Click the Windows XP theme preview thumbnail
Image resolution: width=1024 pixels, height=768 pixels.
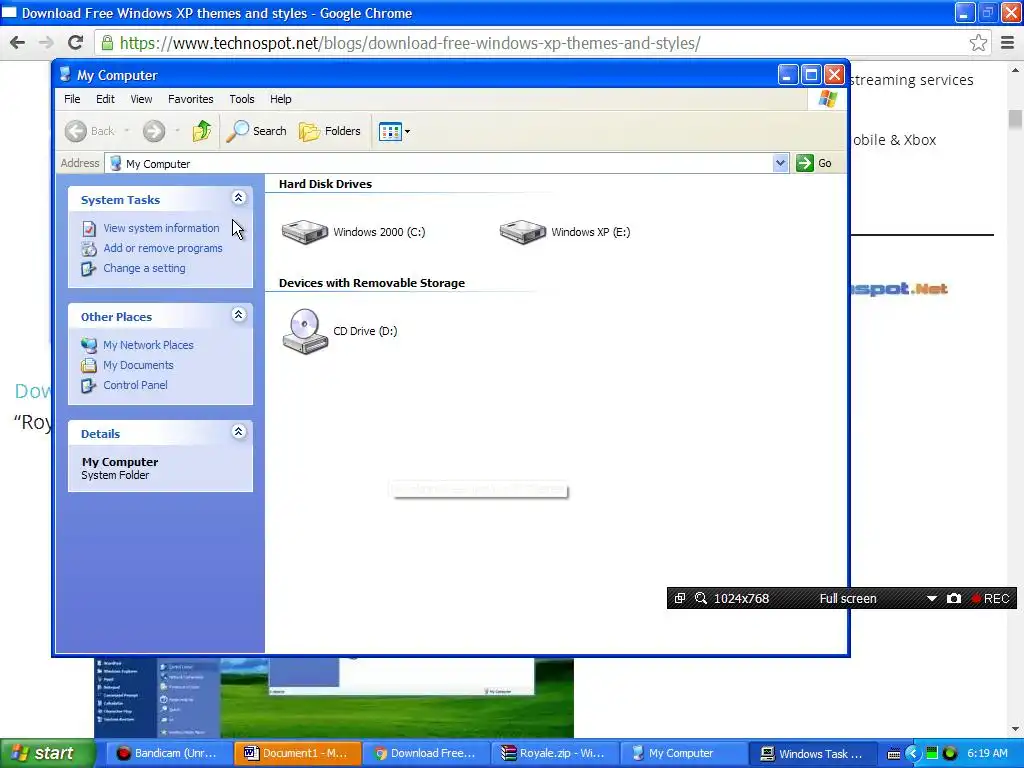coord(334,697)
